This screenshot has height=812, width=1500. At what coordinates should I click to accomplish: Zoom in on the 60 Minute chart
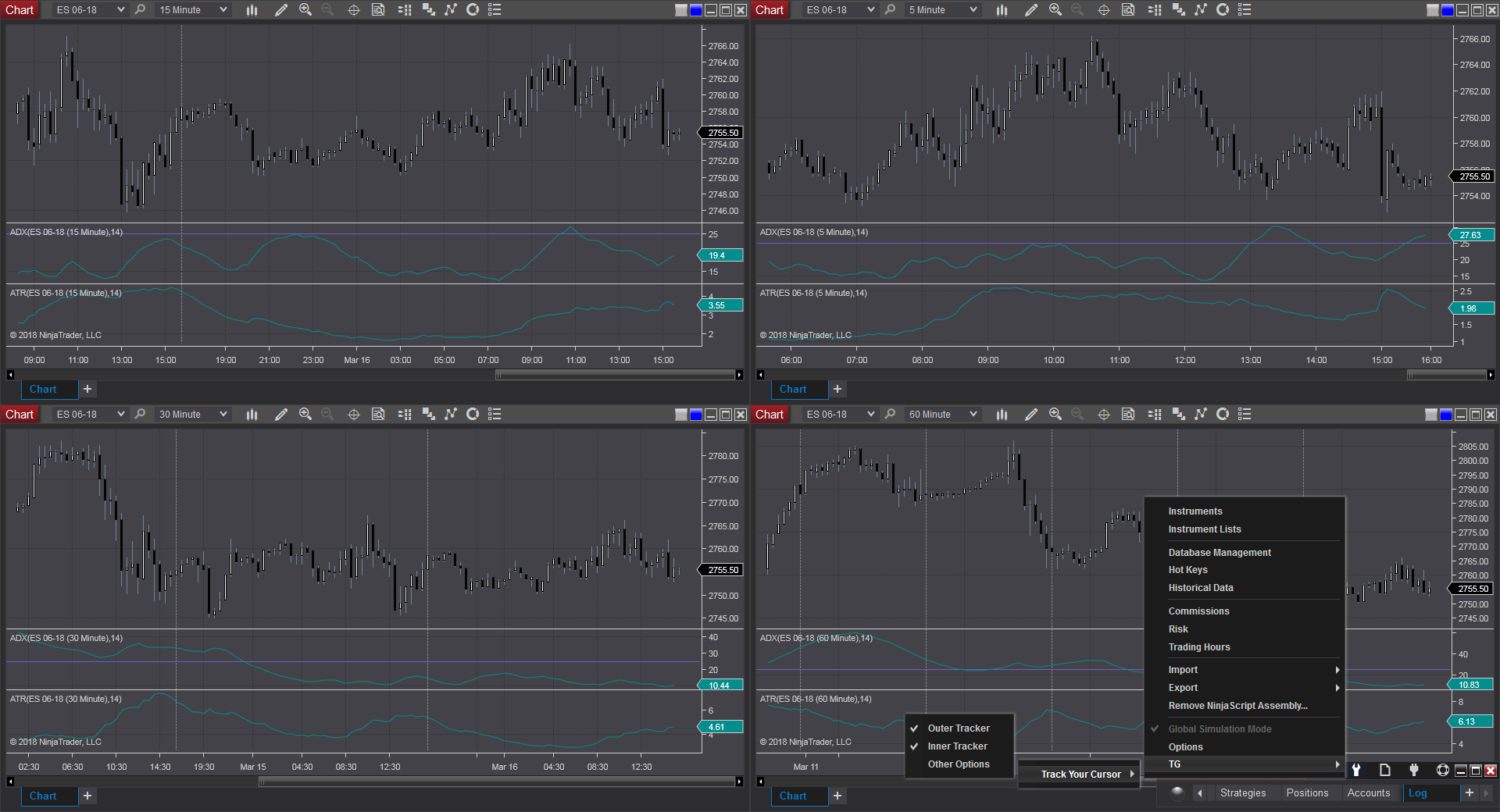tap(1055, 414)
